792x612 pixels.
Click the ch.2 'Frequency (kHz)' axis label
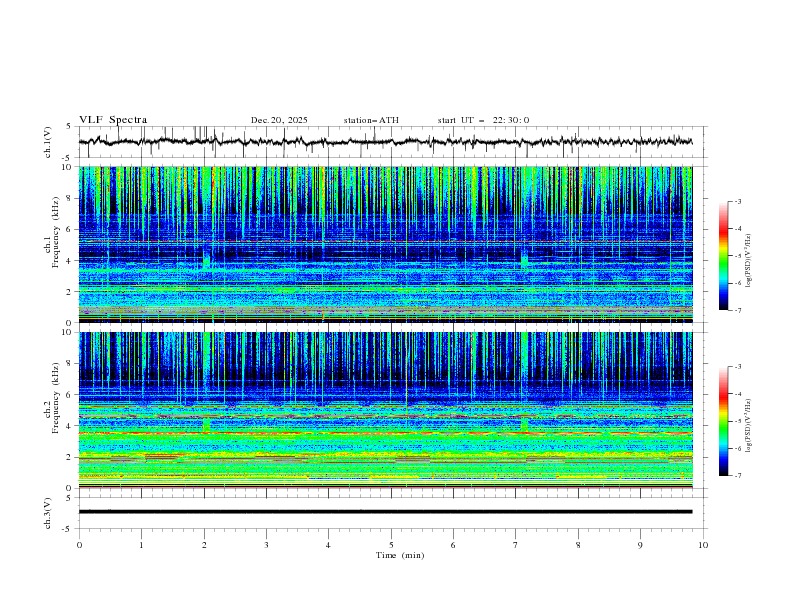[55, 398]
